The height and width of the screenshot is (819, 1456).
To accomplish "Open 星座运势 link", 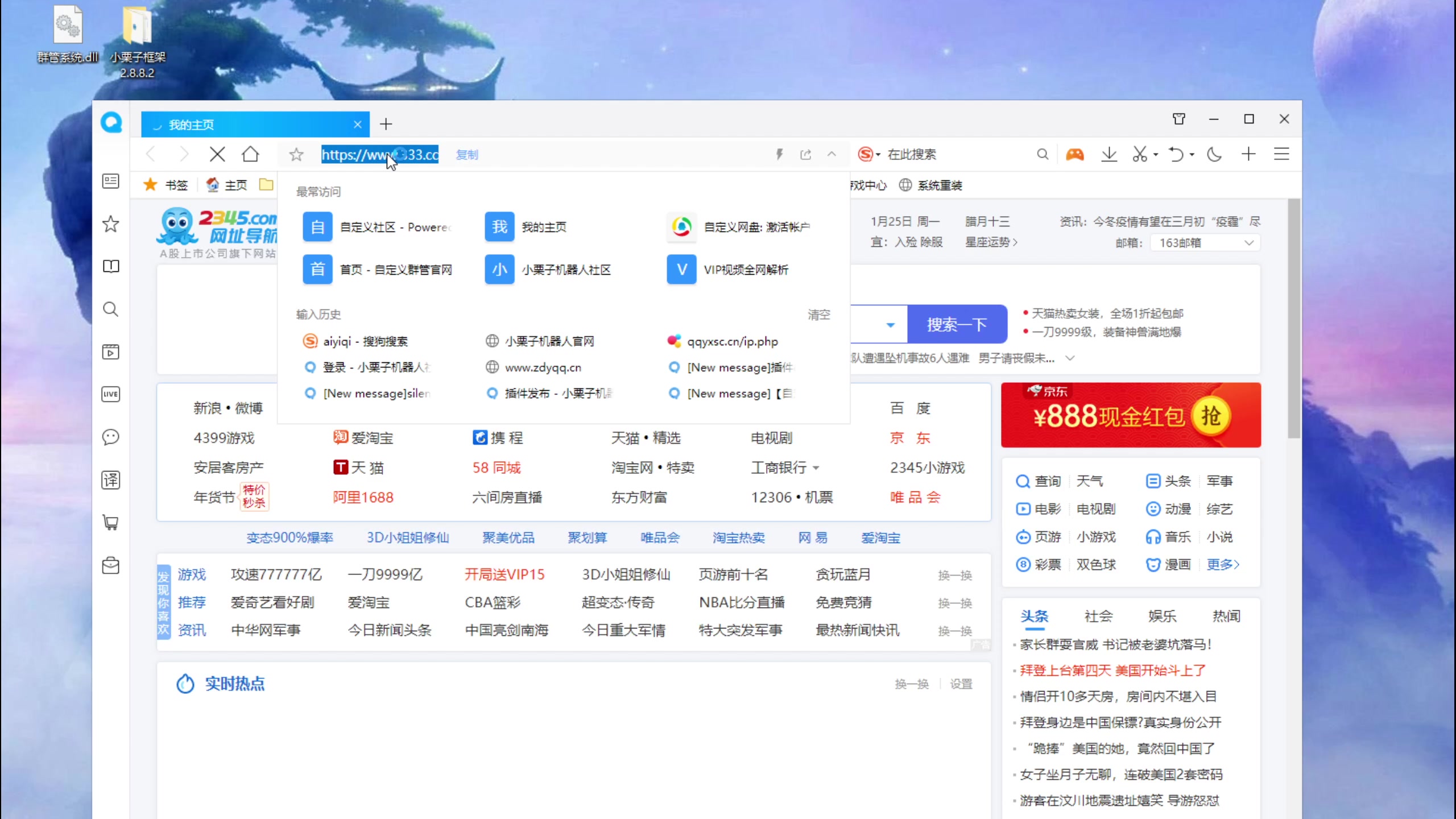I will pyautogui.click(x=991, y=242).
